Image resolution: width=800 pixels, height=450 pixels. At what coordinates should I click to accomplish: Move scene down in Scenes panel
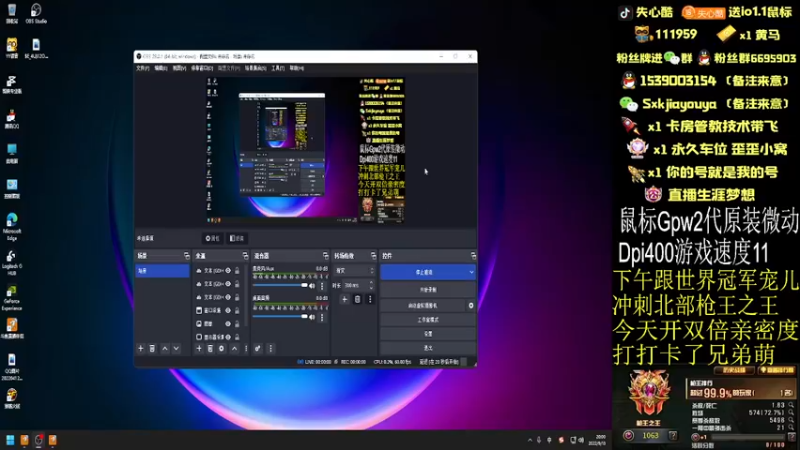[x=176, y=348]
